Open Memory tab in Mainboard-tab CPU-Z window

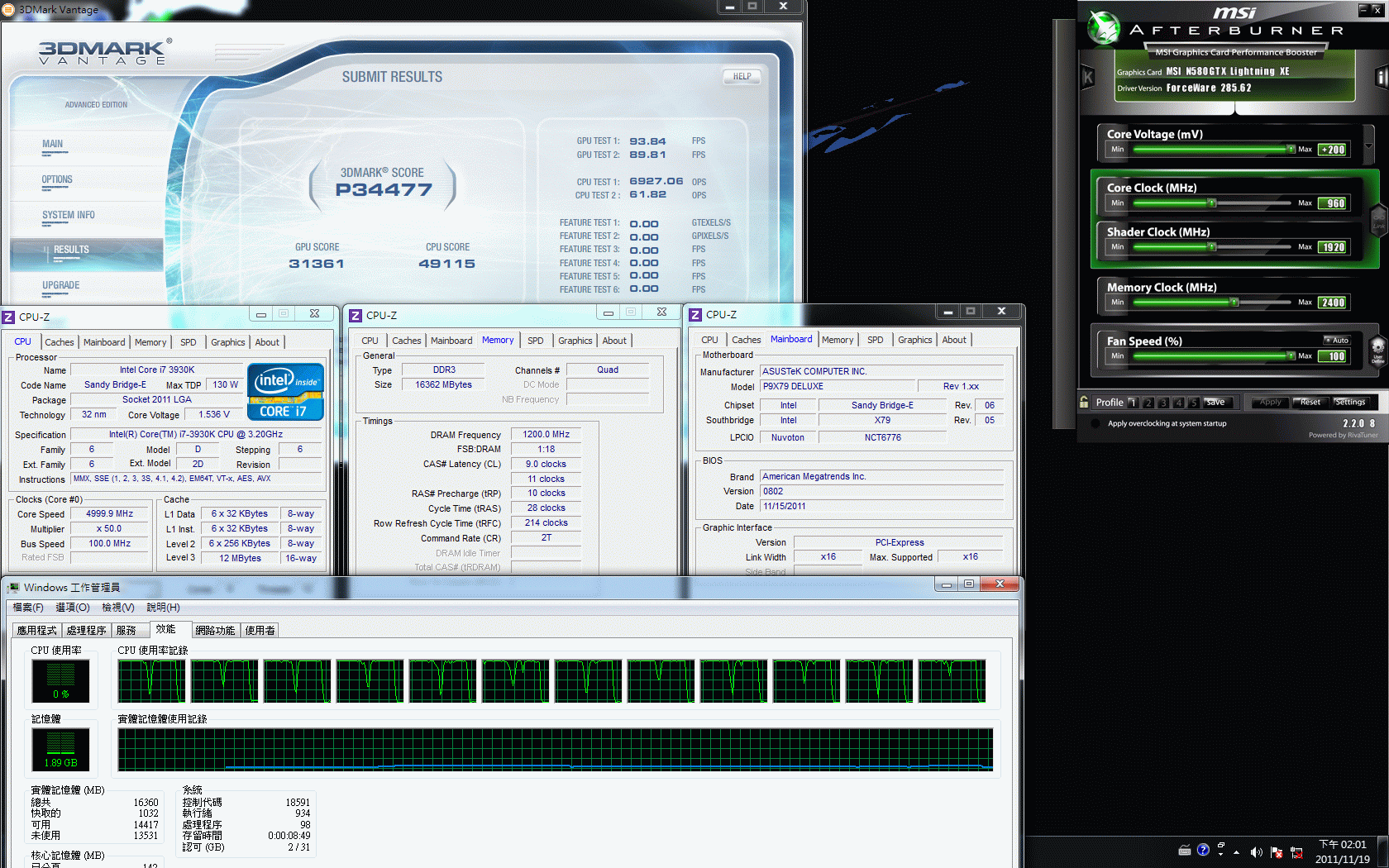(838, 340)
